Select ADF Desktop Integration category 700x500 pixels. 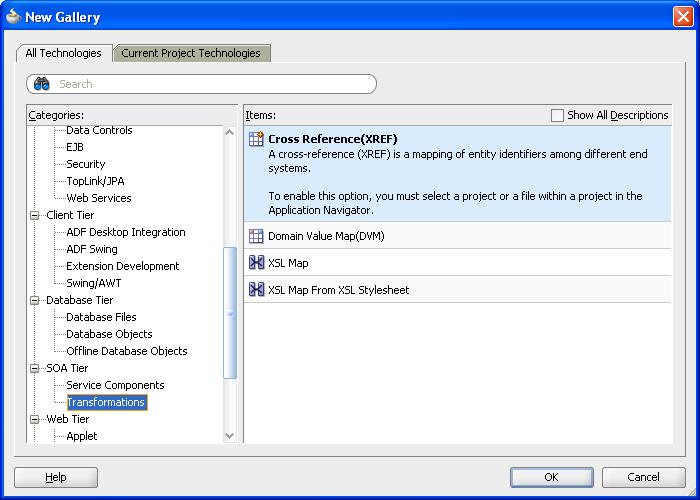[125, 232]
